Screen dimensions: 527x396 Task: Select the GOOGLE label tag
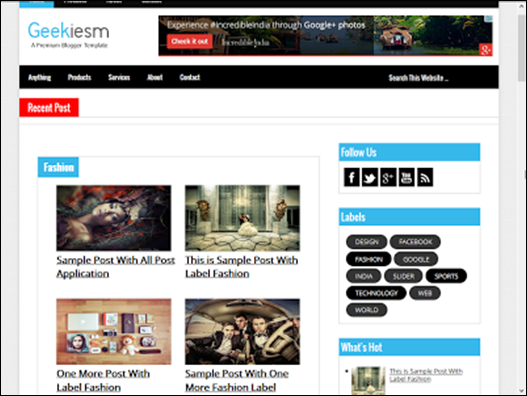pyautogui.click(x=416, y=259)
